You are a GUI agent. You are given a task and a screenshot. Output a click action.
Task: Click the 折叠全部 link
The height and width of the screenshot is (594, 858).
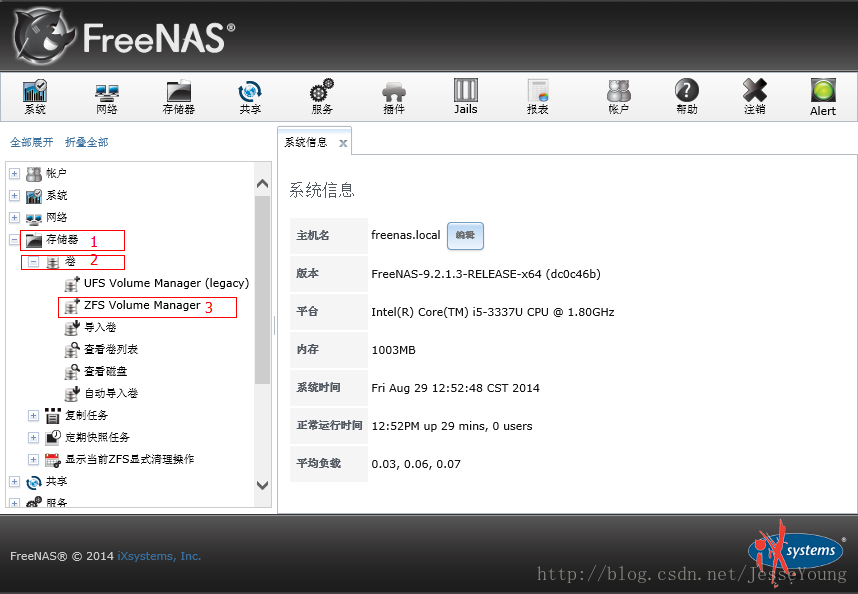click(x=86, y=142)
